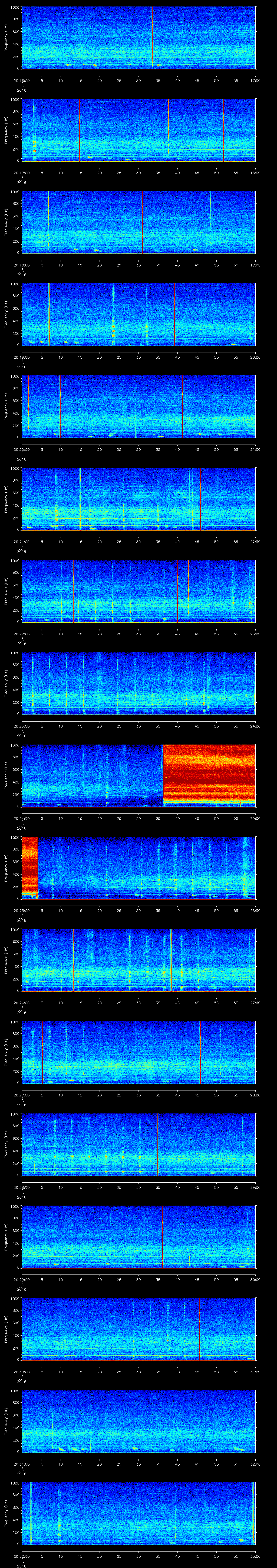Click the "33:00" end time label
Image resolution: width=277 pixels, height=1568 pixels.
[255, 1556]
